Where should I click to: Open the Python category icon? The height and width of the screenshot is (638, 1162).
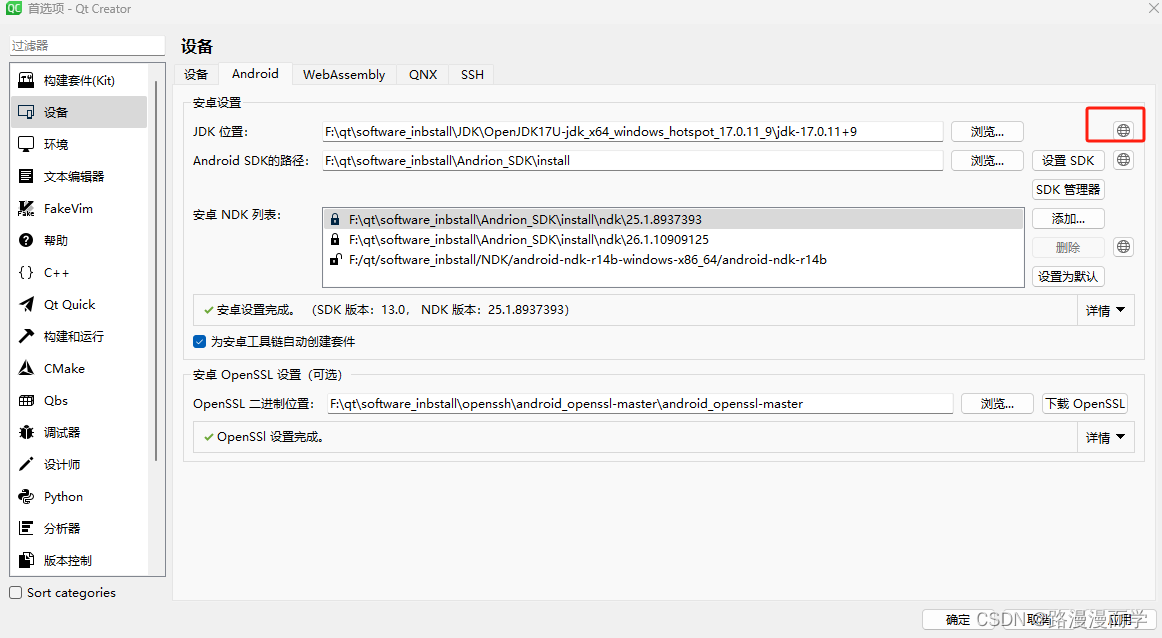click(x=26, y=496)
